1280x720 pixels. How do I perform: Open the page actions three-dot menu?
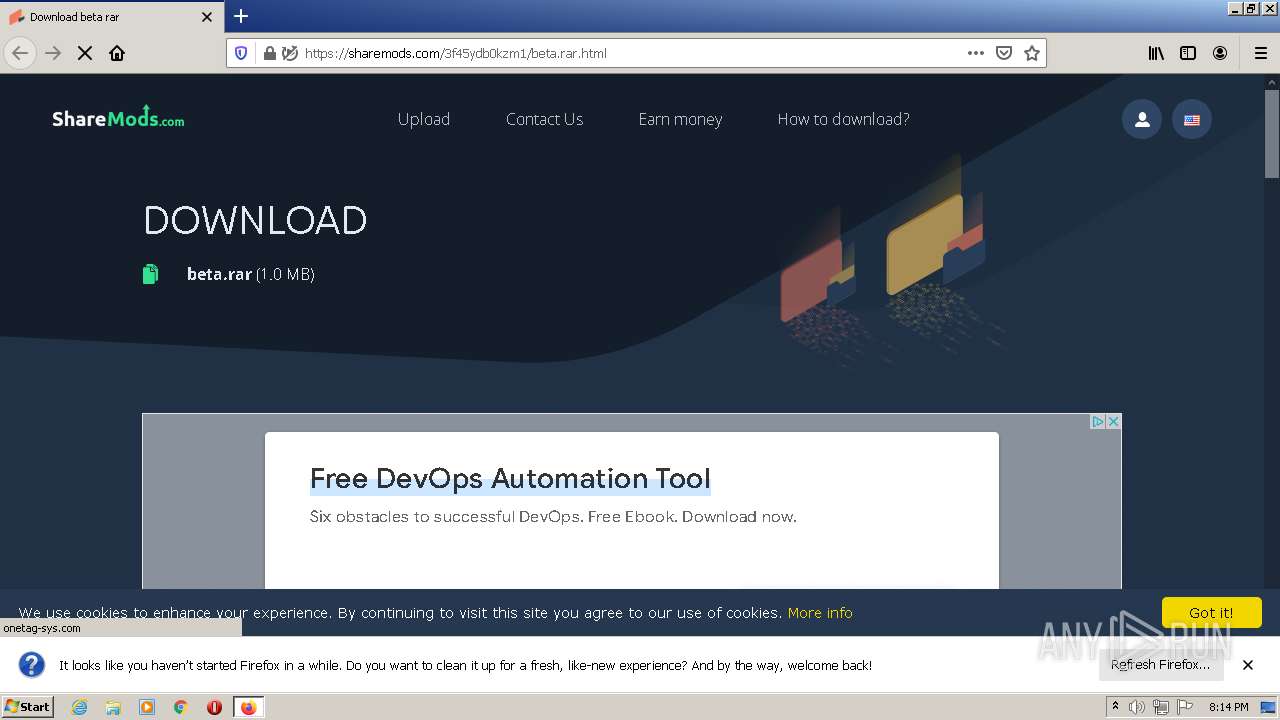pyautogui.click(x=976, y=53)
